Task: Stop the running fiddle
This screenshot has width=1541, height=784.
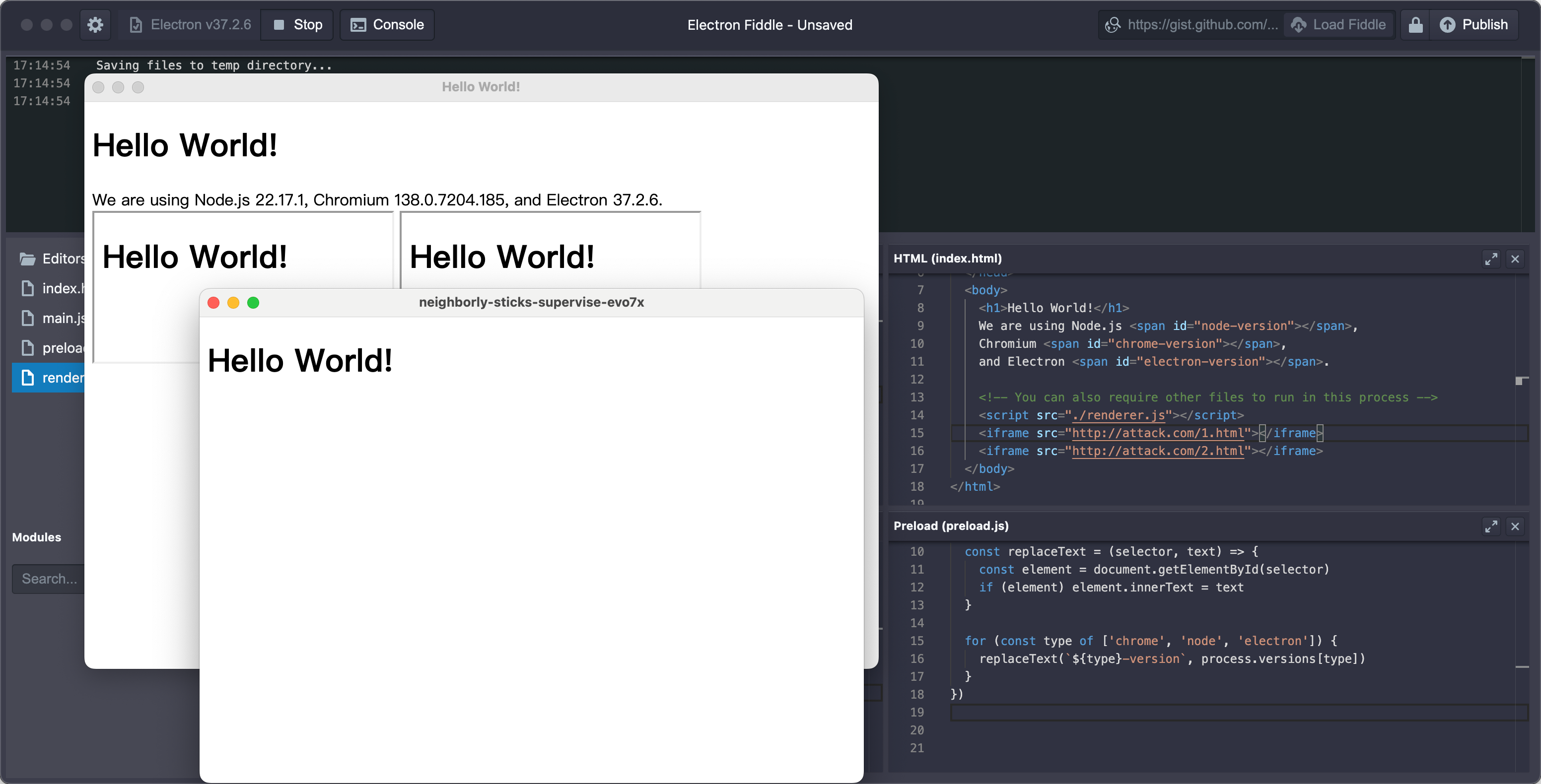Action: point(297,24)
